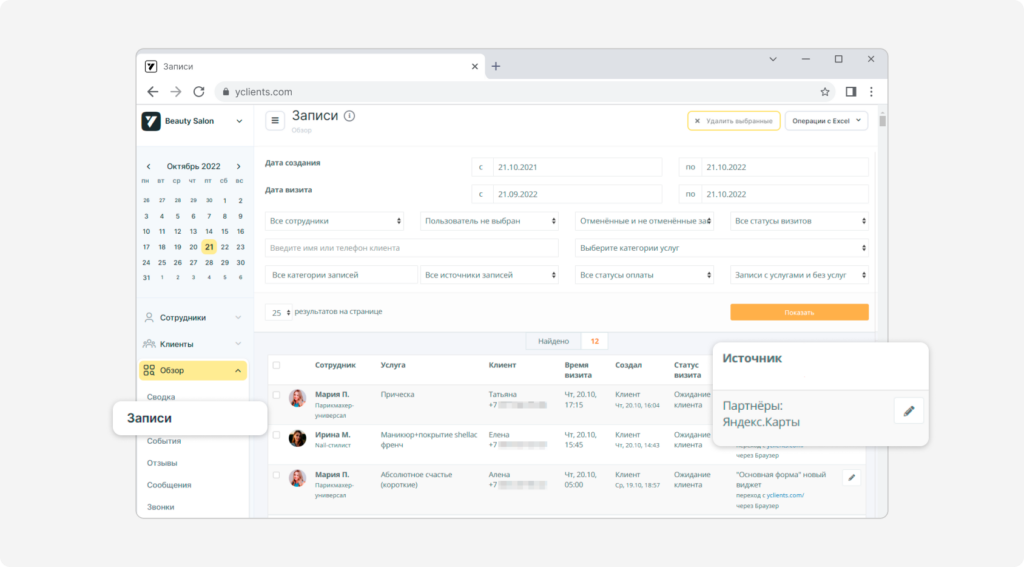Open the Все сотрудники dropdown
This screenshot has height=567, width=1024.
334,221
